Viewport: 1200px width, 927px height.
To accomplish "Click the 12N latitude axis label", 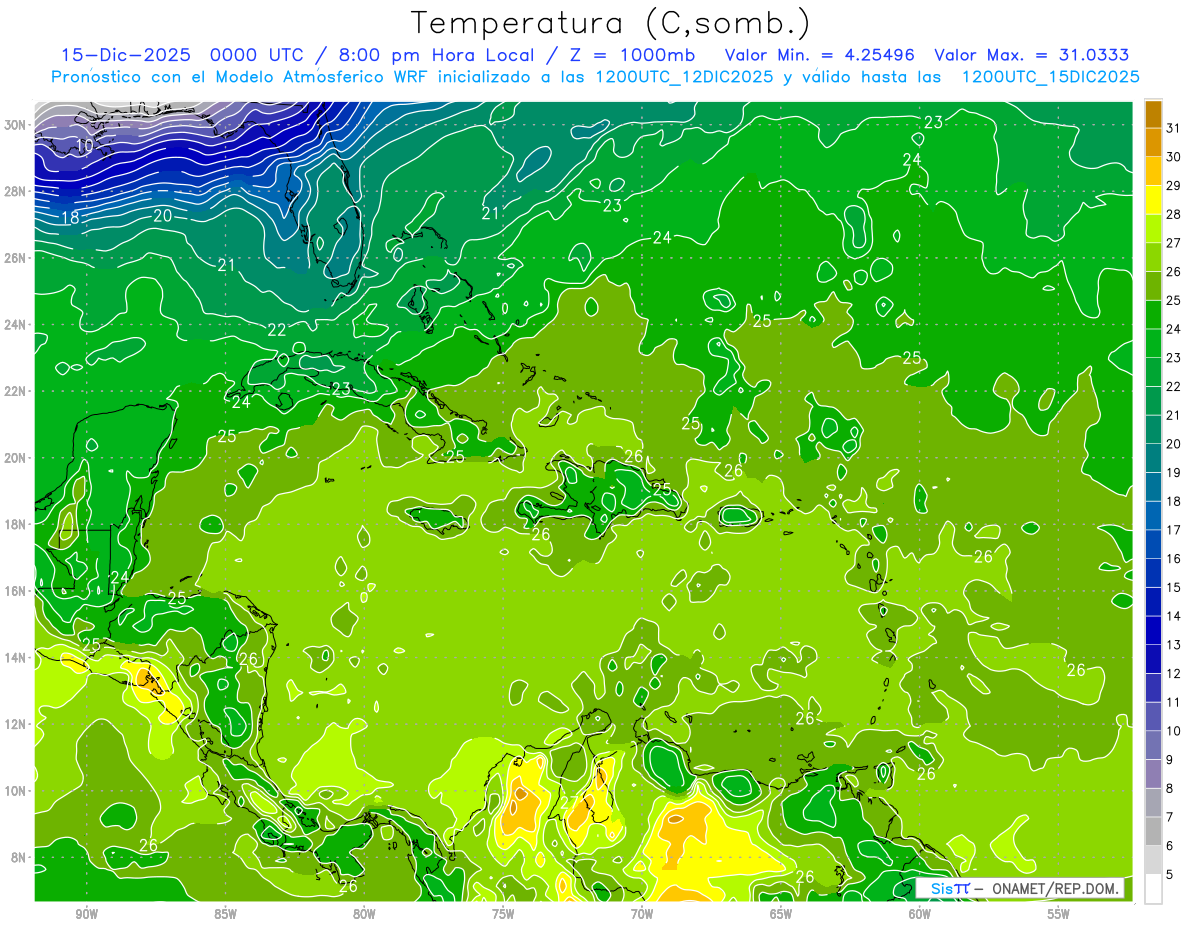I will point(15,724).
